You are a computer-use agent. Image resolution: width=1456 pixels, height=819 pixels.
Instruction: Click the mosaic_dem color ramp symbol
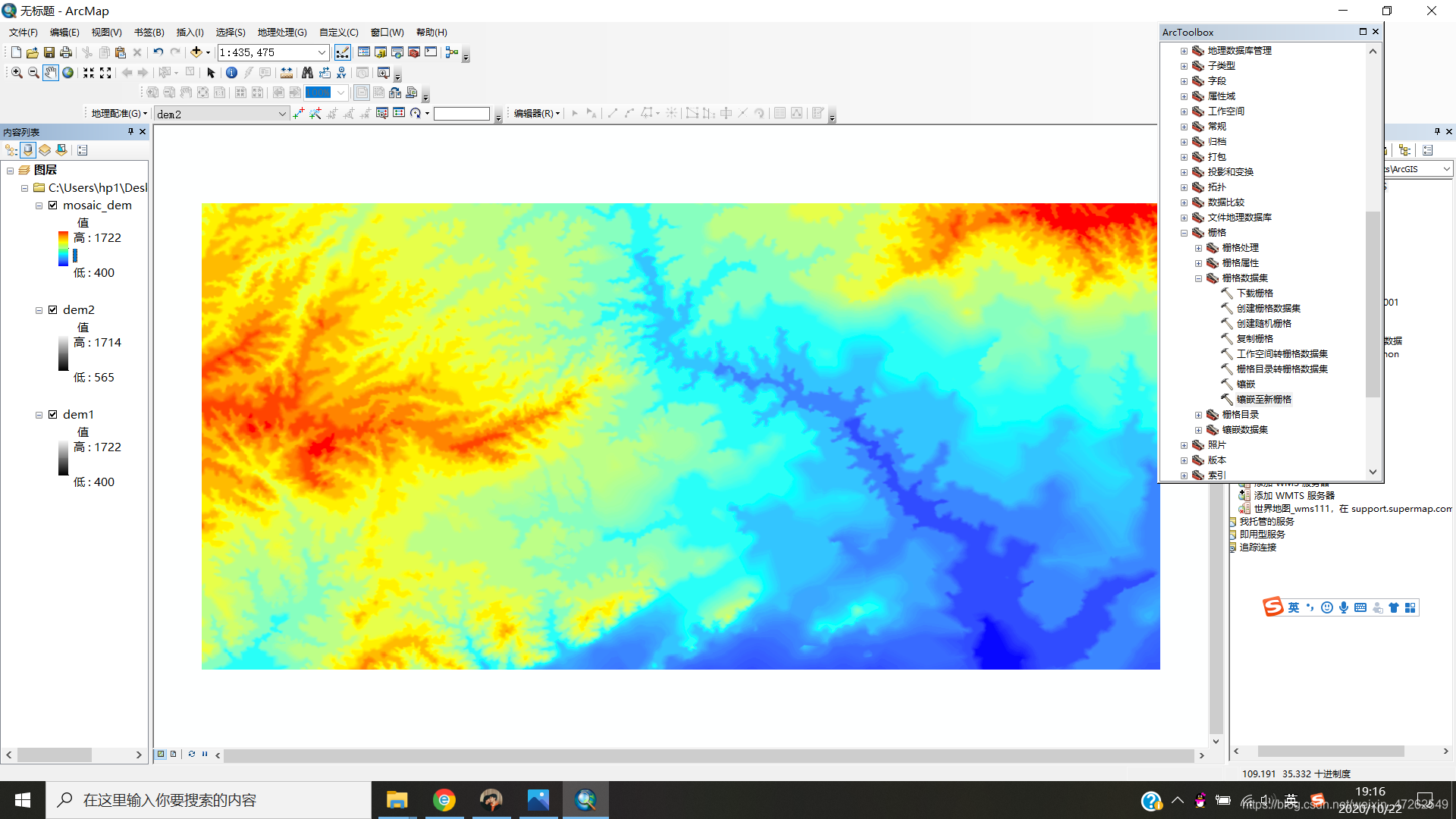tap(64, 248)
